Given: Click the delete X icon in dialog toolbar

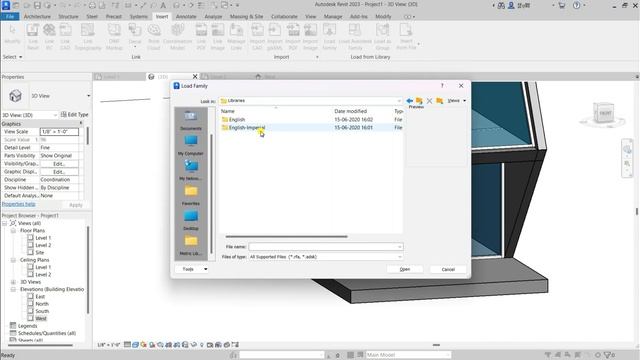Looking at the screenshot, I should (429, 101).
